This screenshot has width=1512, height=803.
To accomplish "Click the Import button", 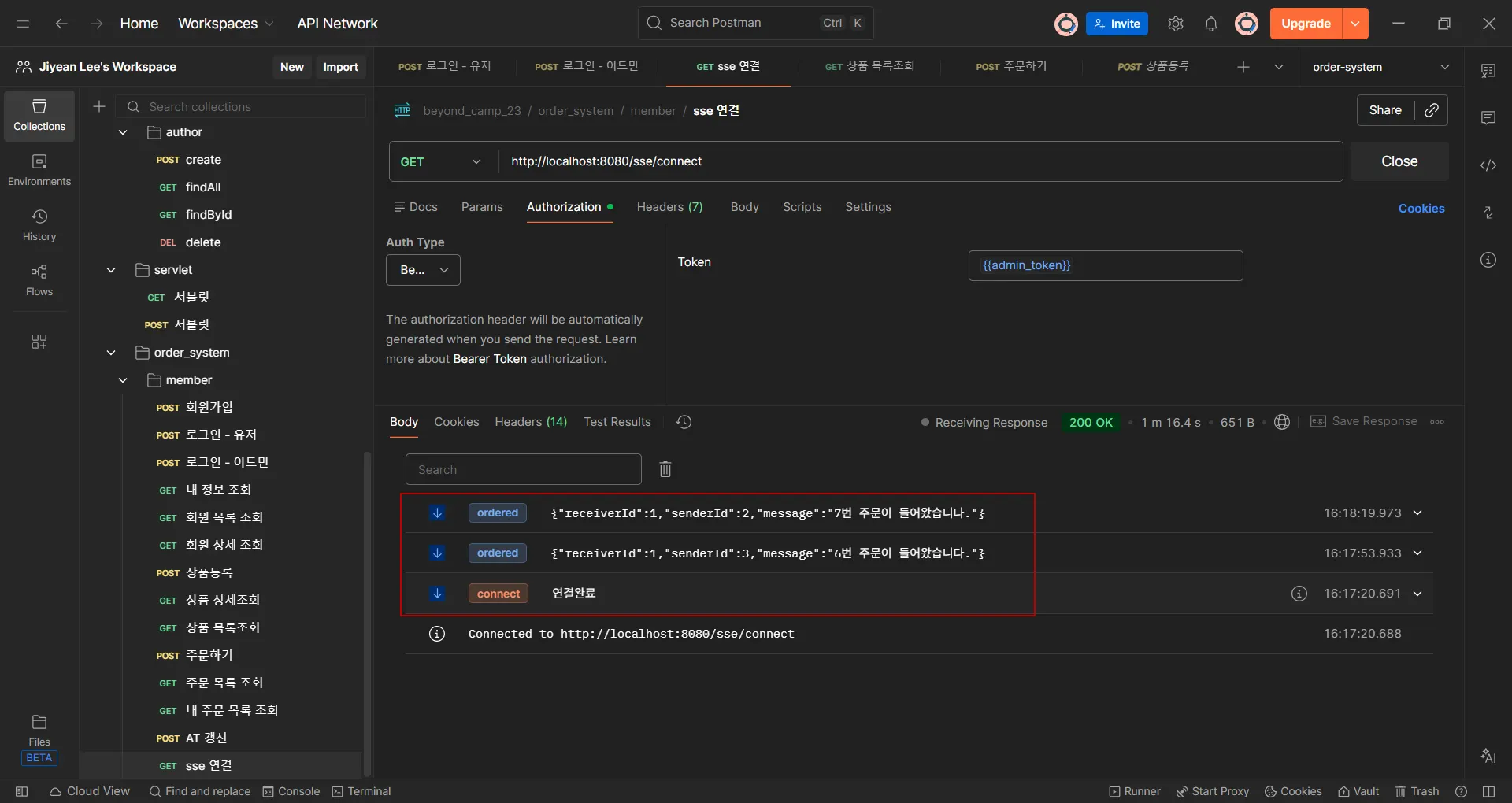I will pyautogui.click(x=340, y=67).
